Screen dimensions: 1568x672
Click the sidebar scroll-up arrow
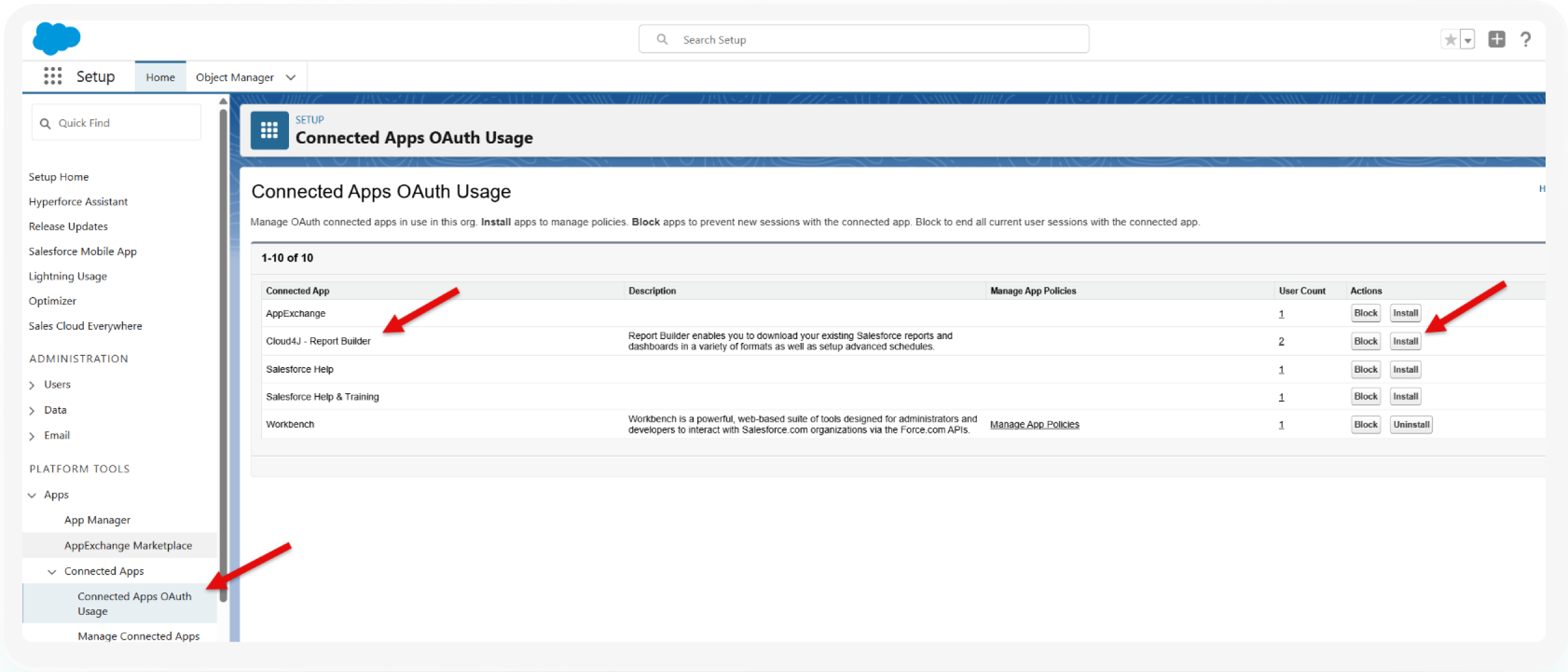tap(223, 101)
